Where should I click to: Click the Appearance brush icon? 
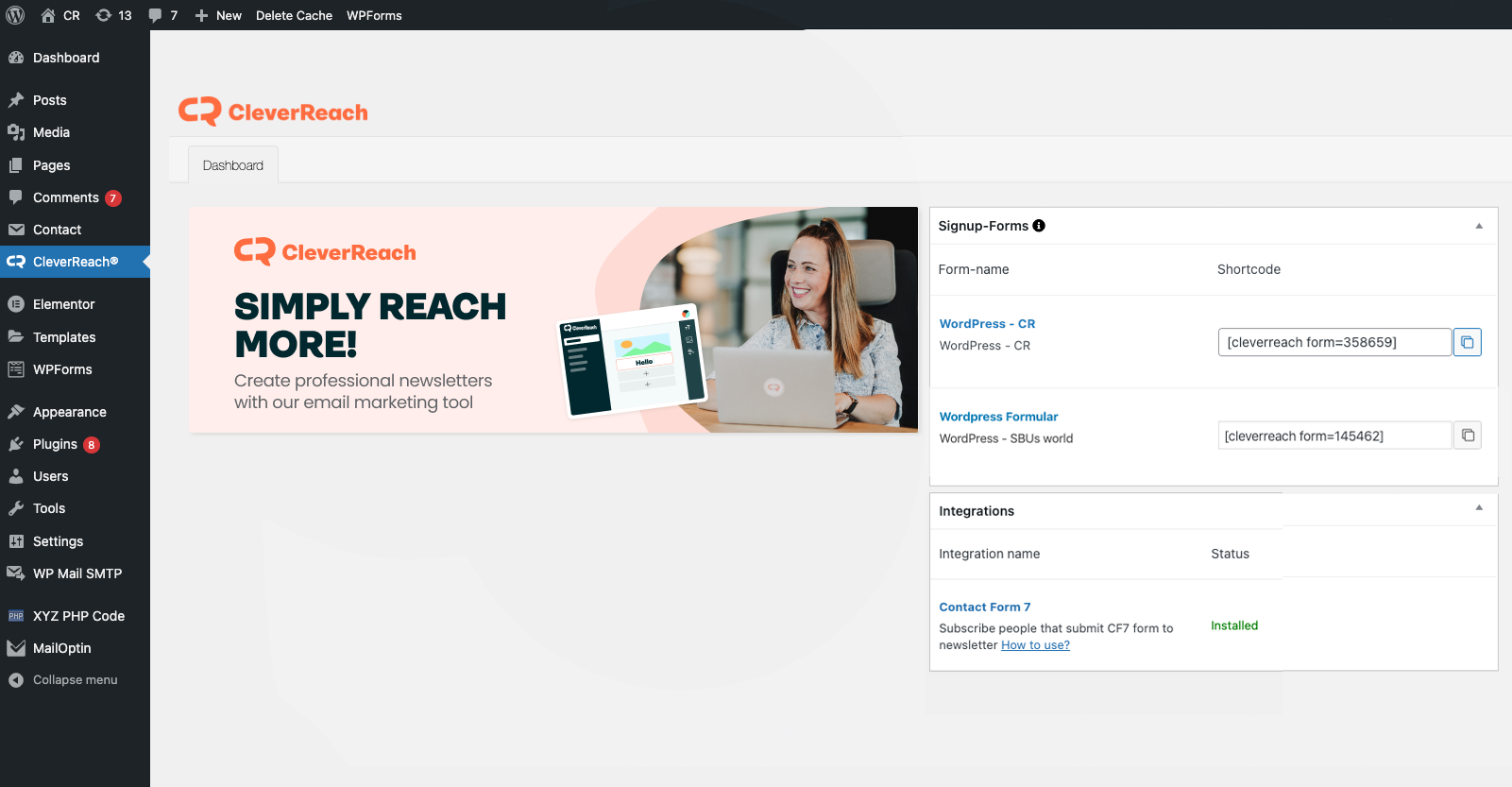click(16, 412)
